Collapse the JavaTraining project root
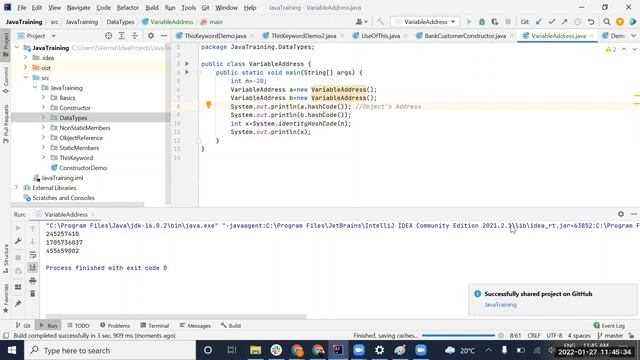The height and width of the screenshot is (360, 640). (17, 48)
